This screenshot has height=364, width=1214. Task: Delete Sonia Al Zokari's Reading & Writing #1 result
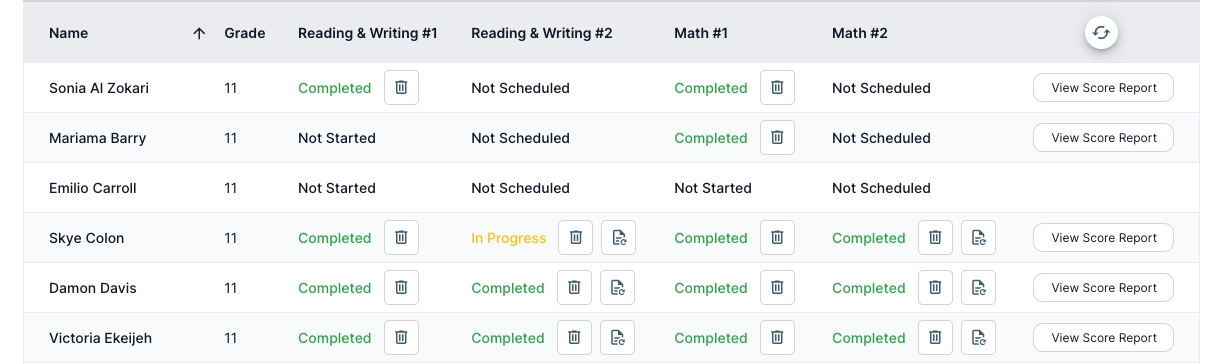tap(401, 88)
